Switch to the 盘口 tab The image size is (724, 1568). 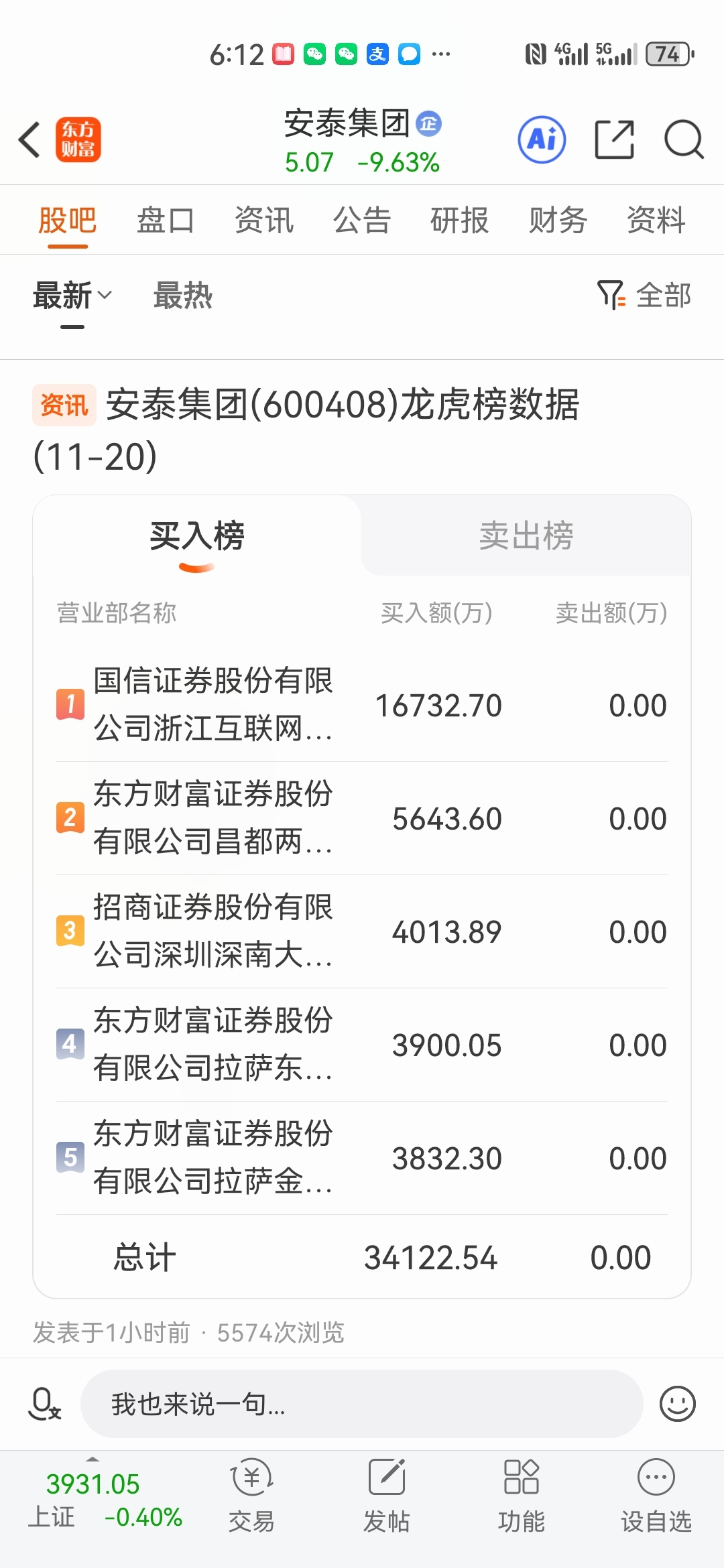[x=166, y=220]
